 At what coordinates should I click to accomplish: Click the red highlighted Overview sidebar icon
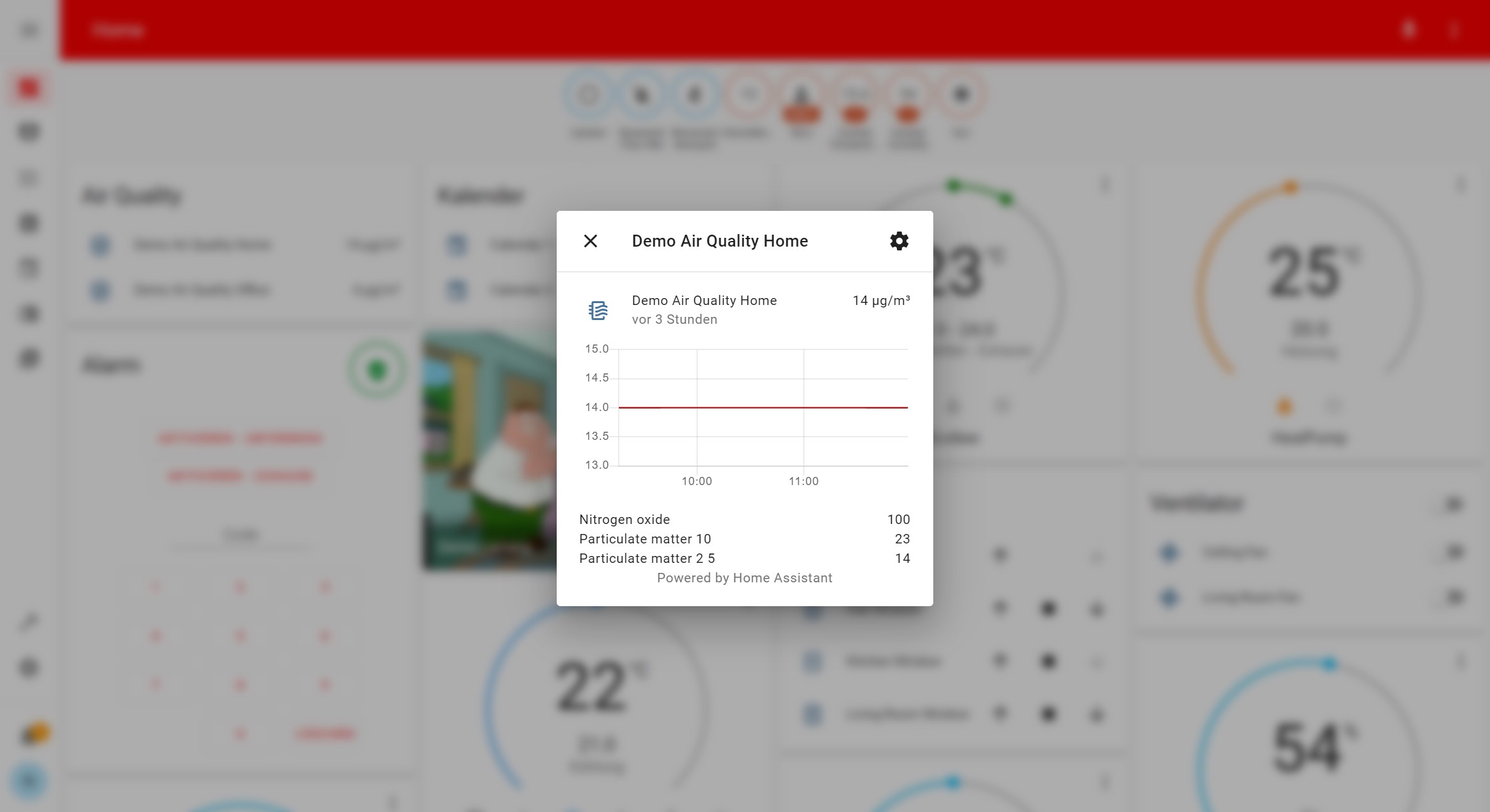29,87
